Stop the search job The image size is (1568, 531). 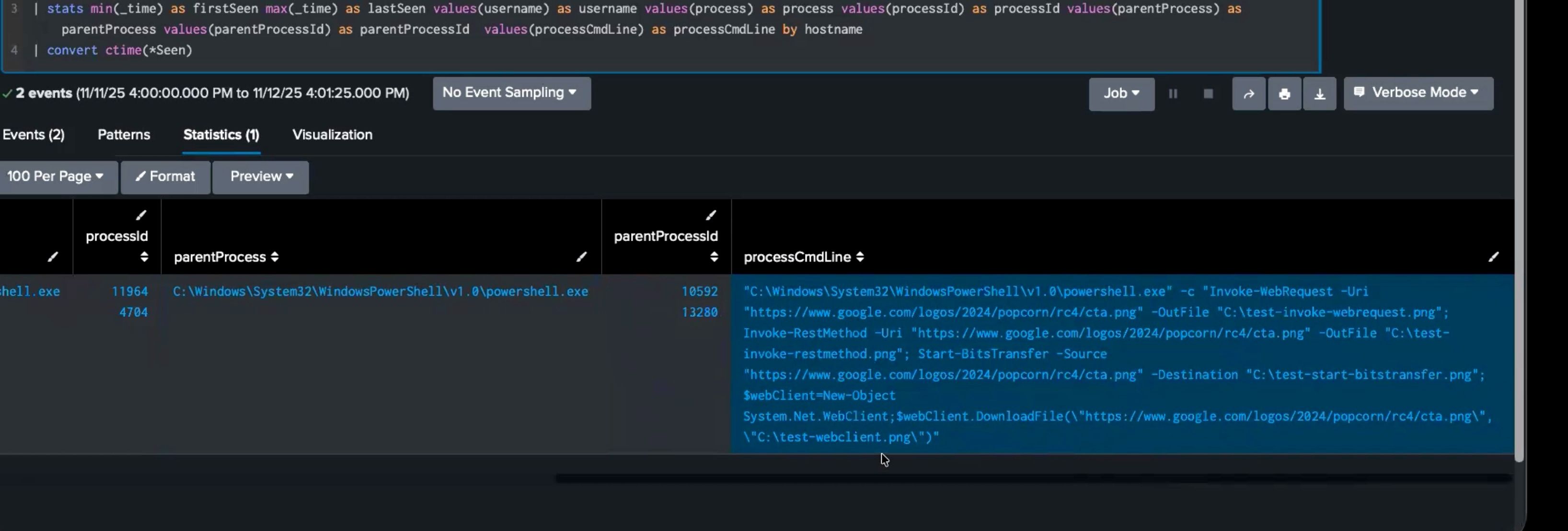point(1208,94)
